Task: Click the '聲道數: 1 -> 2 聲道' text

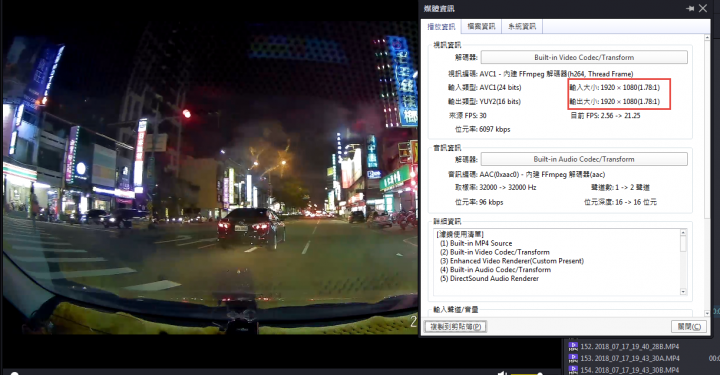Action: (620, 187)
